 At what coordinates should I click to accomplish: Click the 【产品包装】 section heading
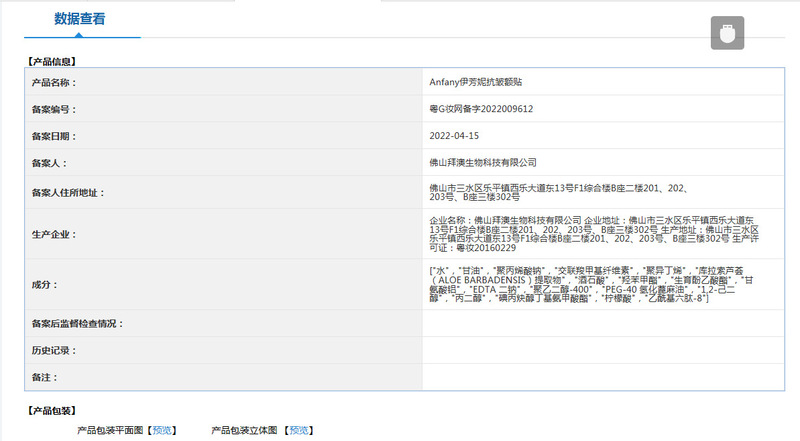pyautogui.click(x=52, y=411)
